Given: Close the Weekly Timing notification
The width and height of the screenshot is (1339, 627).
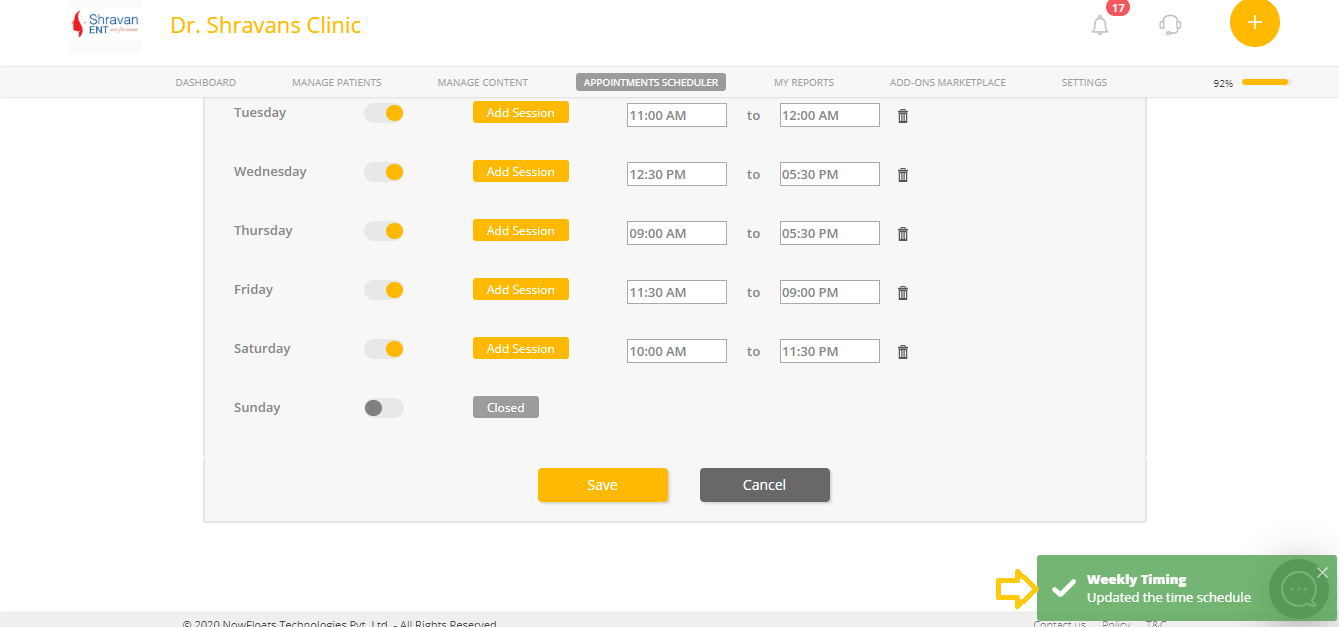Looking at the screenshot, I should 1323,572.
